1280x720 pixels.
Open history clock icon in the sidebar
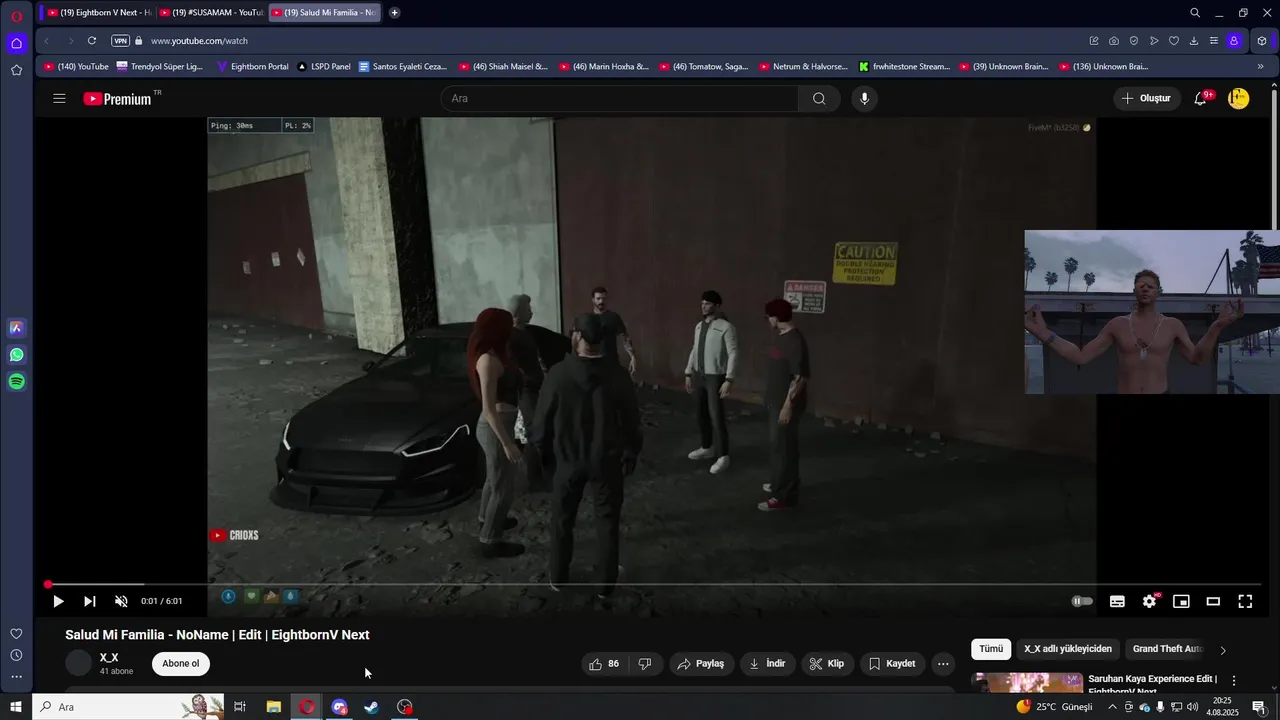coord(16,656)
